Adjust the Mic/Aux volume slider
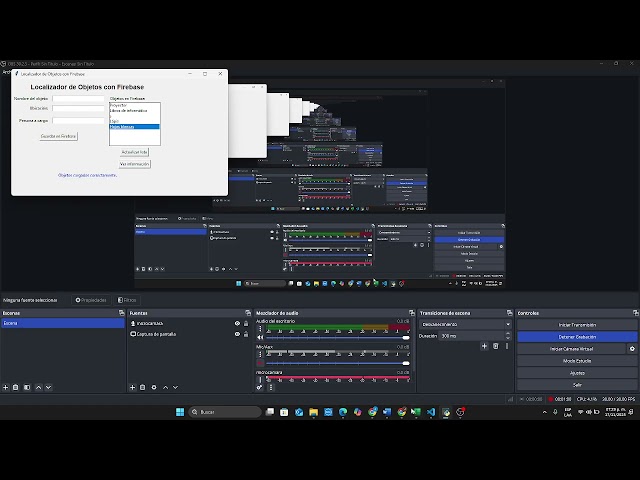The image size is (640, 480). (338, 363)
